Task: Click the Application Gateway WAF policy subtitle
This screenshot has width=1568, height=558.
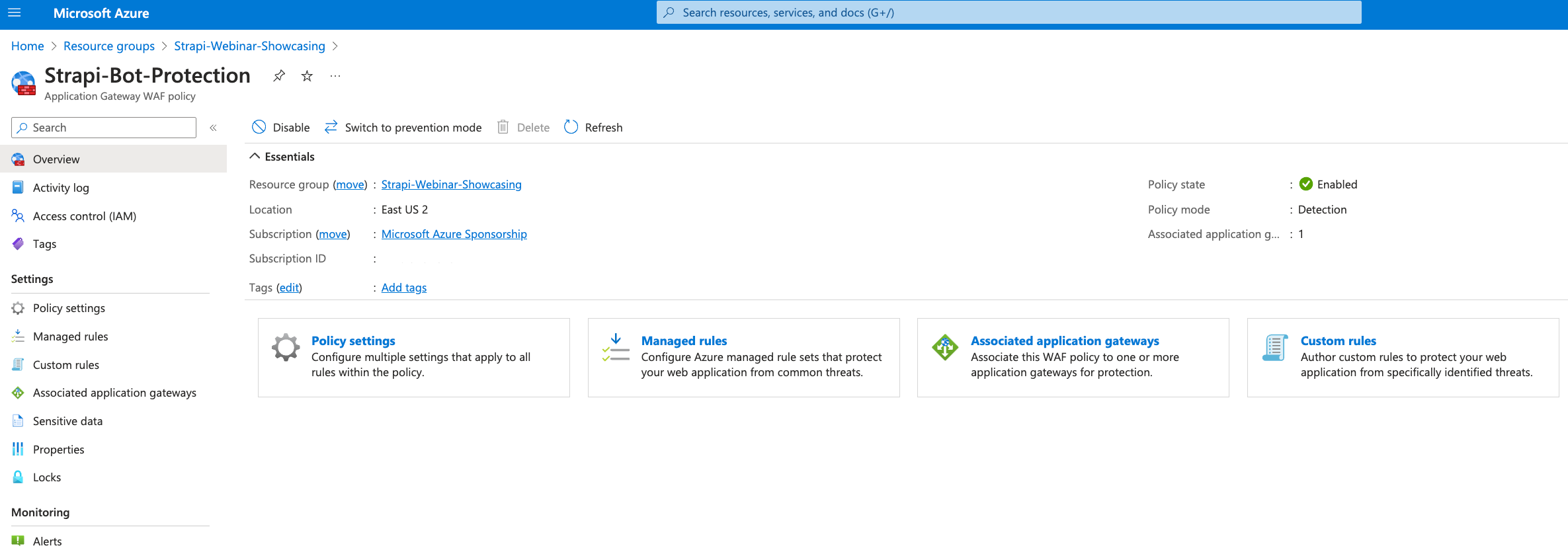Action: click(x=120, y=97)
